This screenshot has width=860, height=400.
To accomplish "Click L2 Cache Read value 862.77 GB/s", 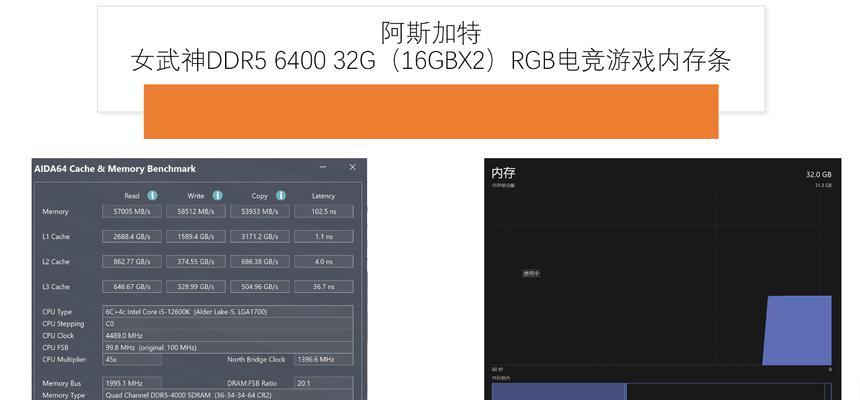I will tap(132, 262).
